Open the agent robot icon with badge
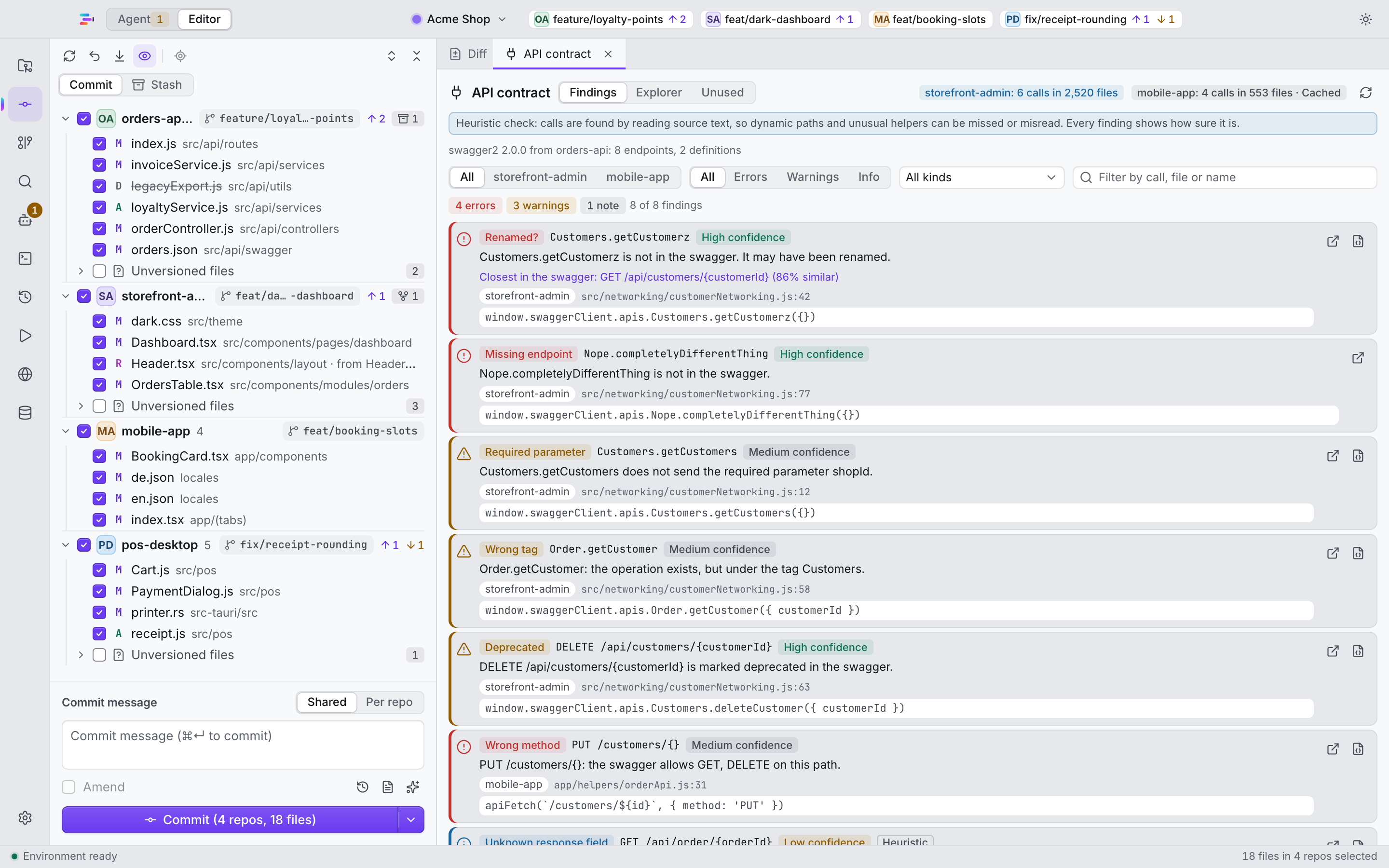Viewport: 1389px width, 868px height. pos(25,220)
